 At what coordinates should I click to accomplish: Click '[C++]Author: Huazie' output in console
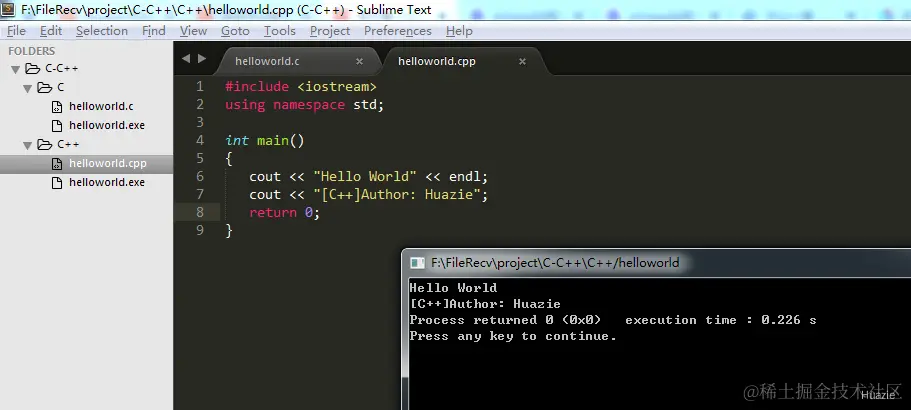[x=485, y=304]
